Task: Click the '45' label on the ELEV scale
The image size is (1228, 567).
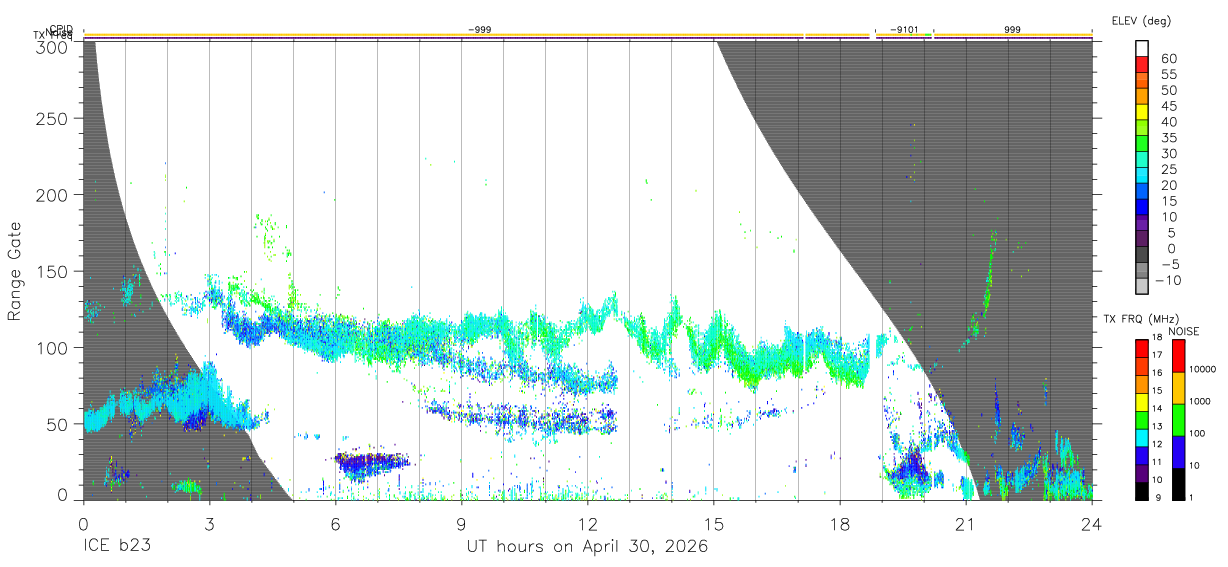Action: point(1168,106)
